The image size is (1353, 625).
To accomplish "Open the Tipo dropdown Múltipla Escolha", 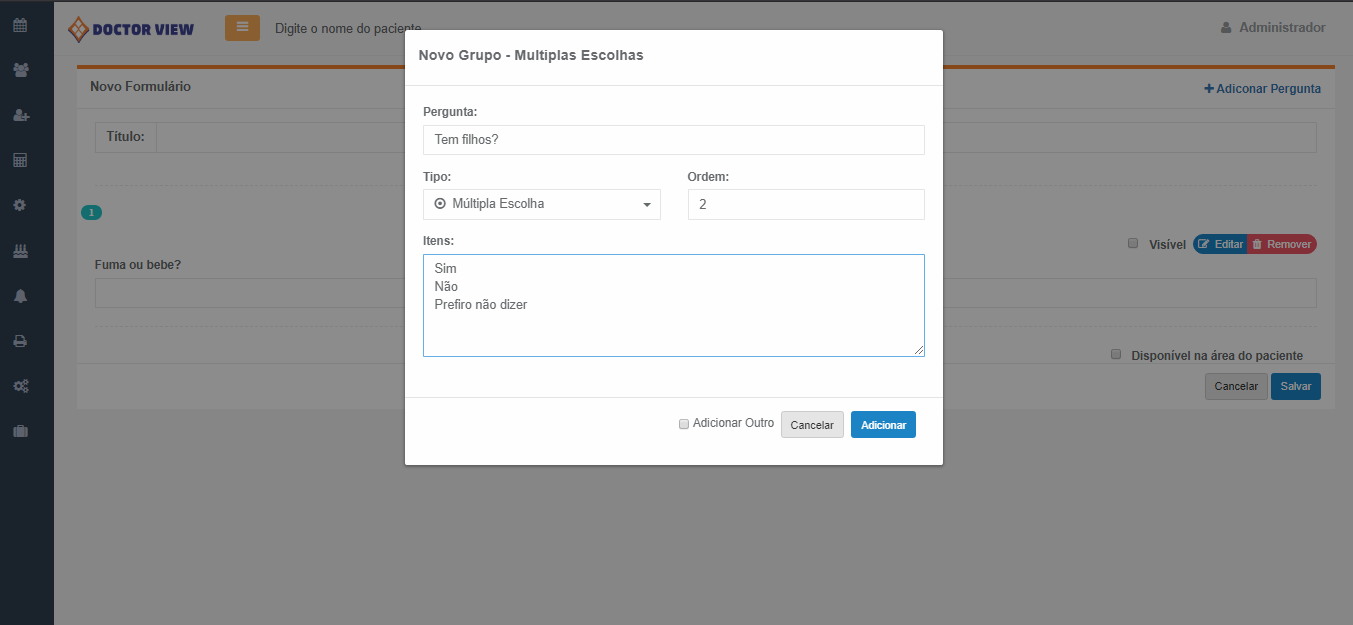I will (x=541, y=204).
